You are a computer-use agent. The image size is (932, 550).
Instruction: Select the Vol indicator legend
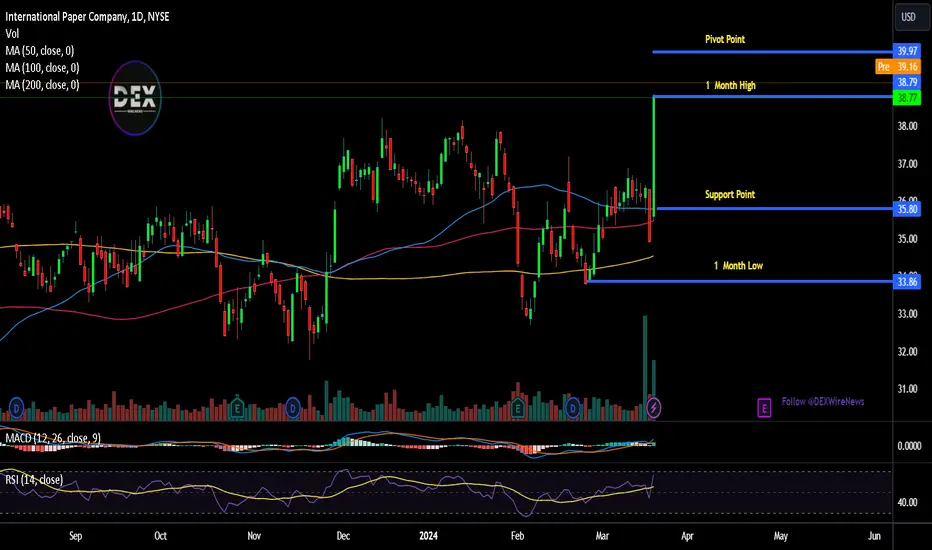tap(12, 34)
